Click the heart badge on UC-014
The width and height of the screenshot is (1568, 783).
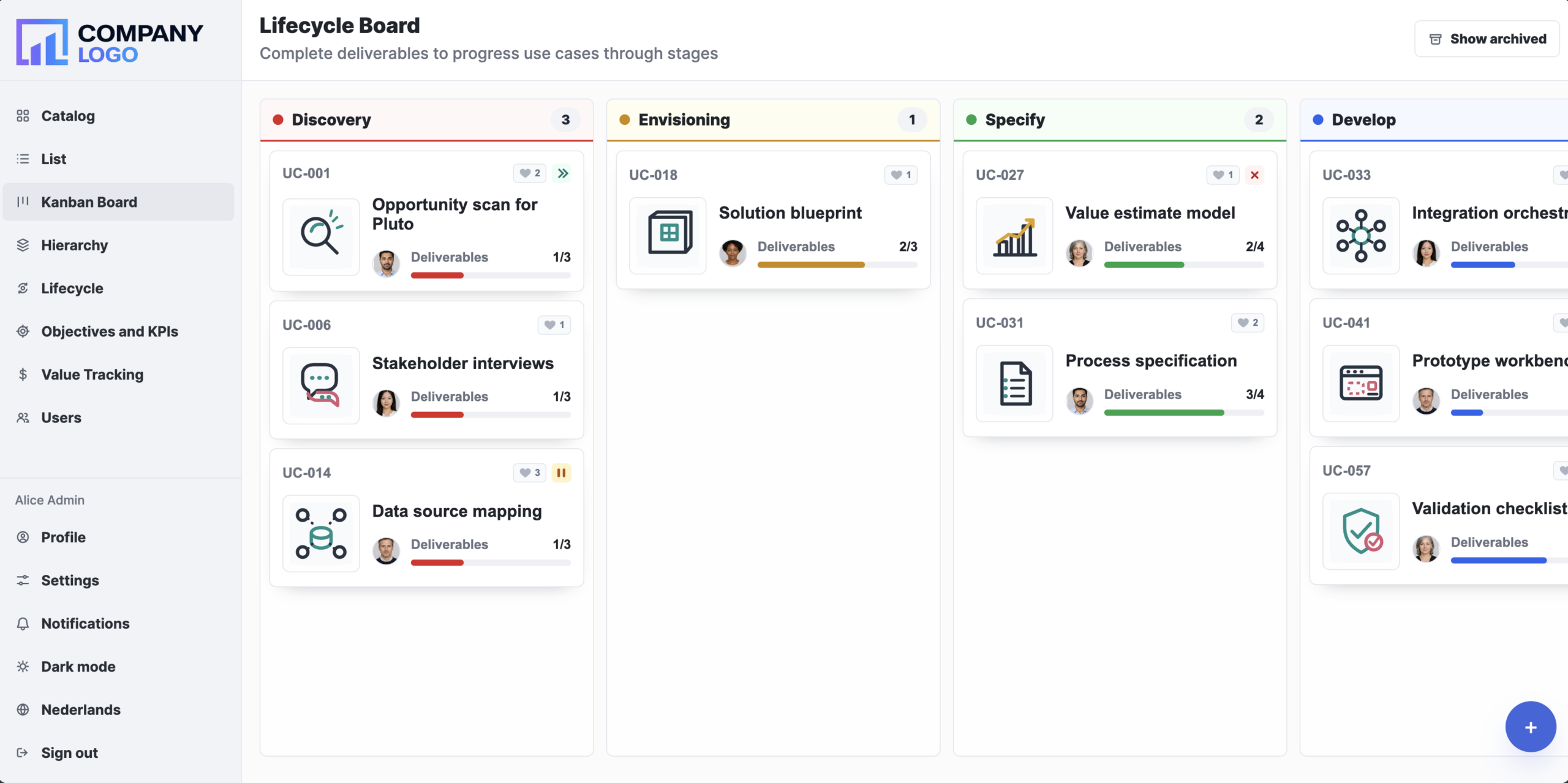(x=529, y=473)
